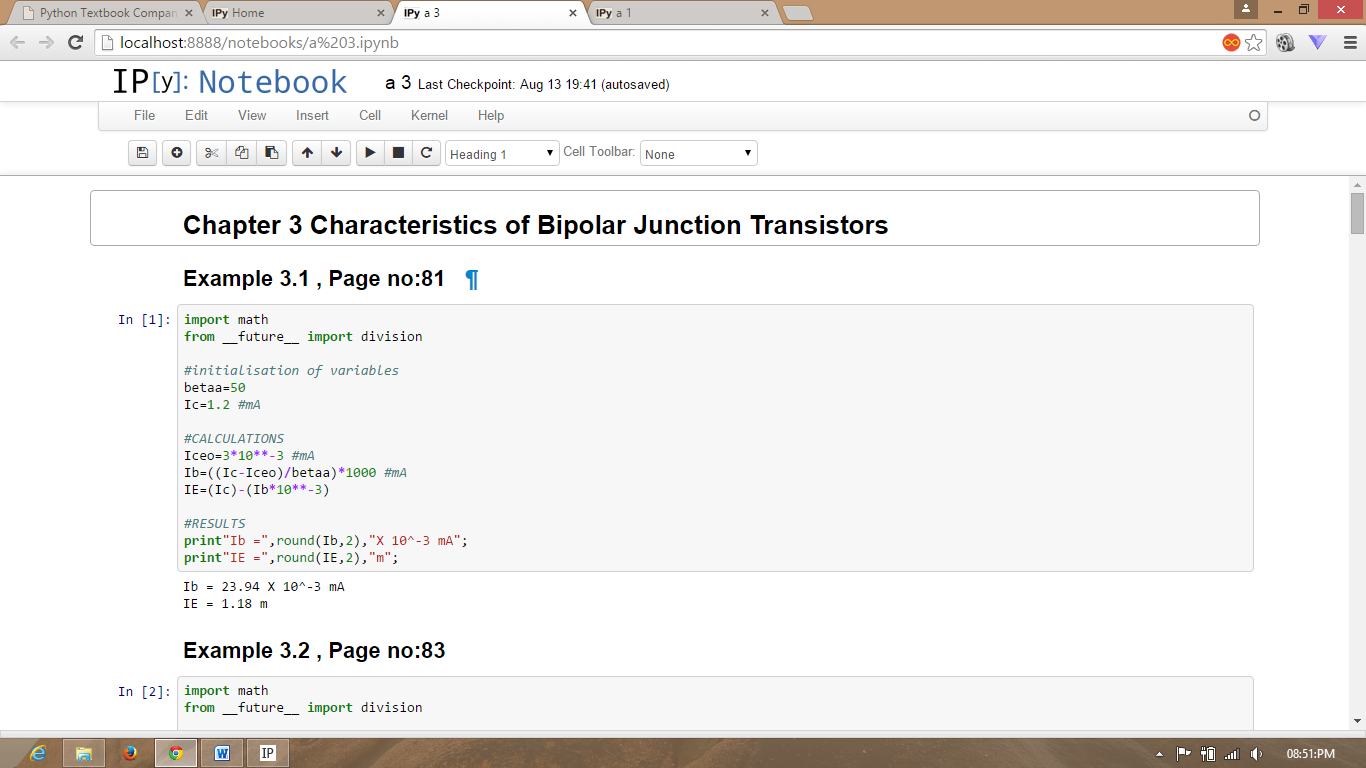Move the cell up with the up arrow
The image size is (1366, 768).
pos(307,153)
